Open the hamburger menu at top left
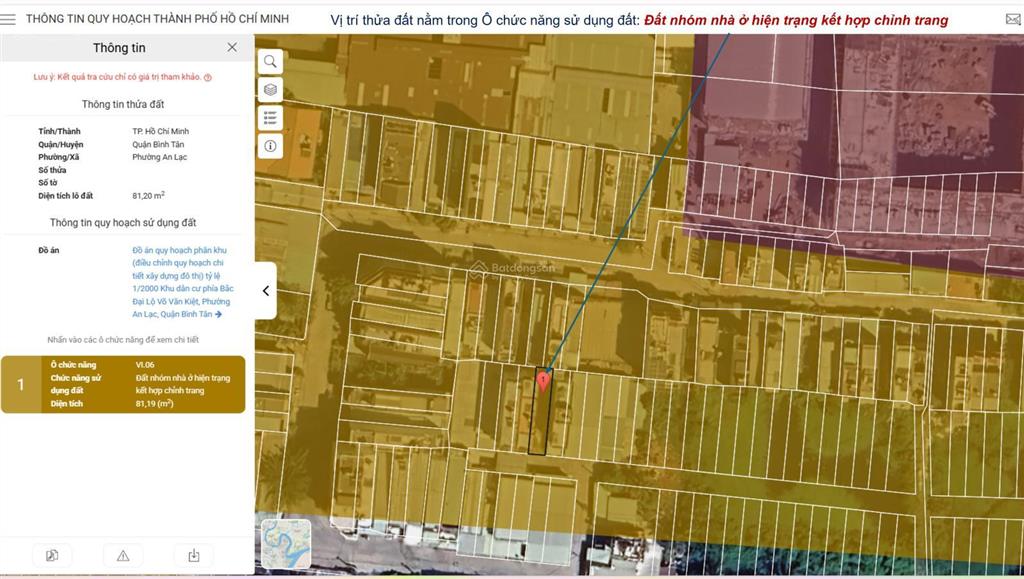This screenshot has height=579, width=1024. pos(9,18)
